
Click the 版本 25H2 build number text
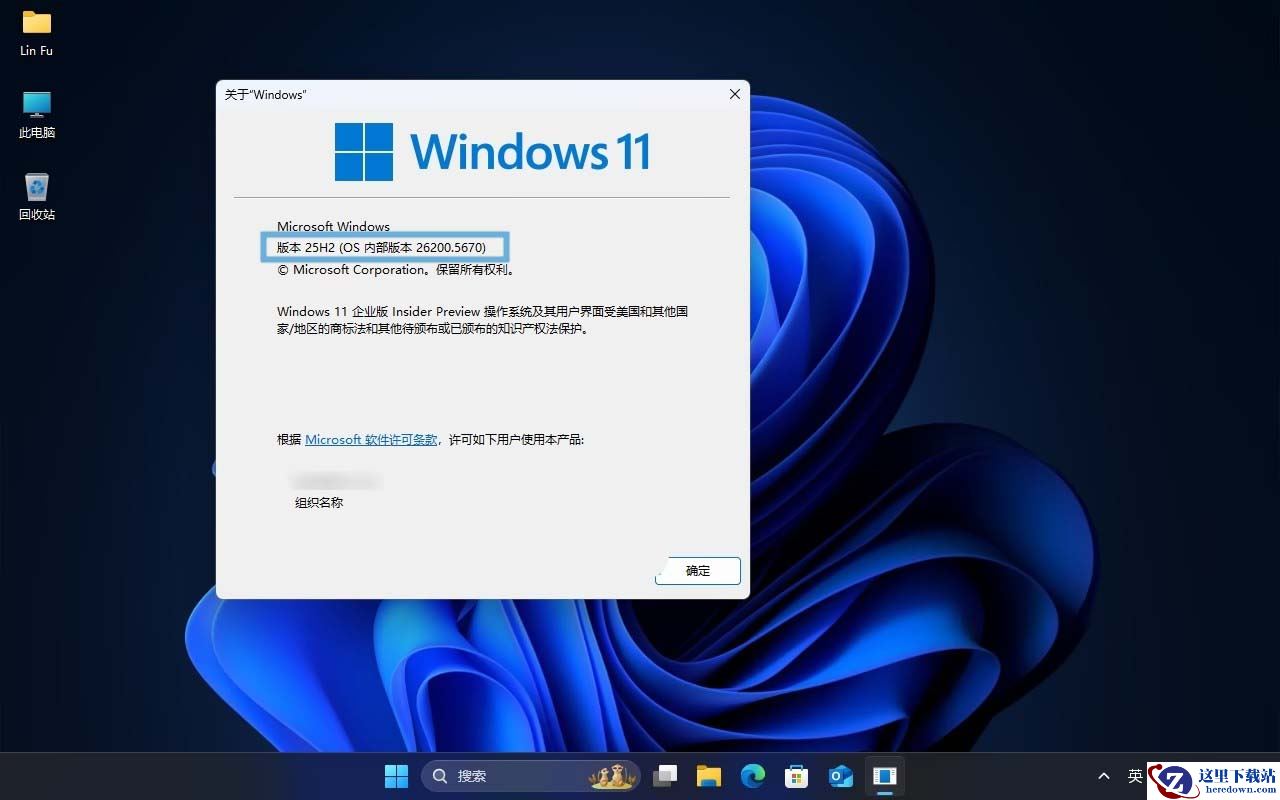click(382, 247)
